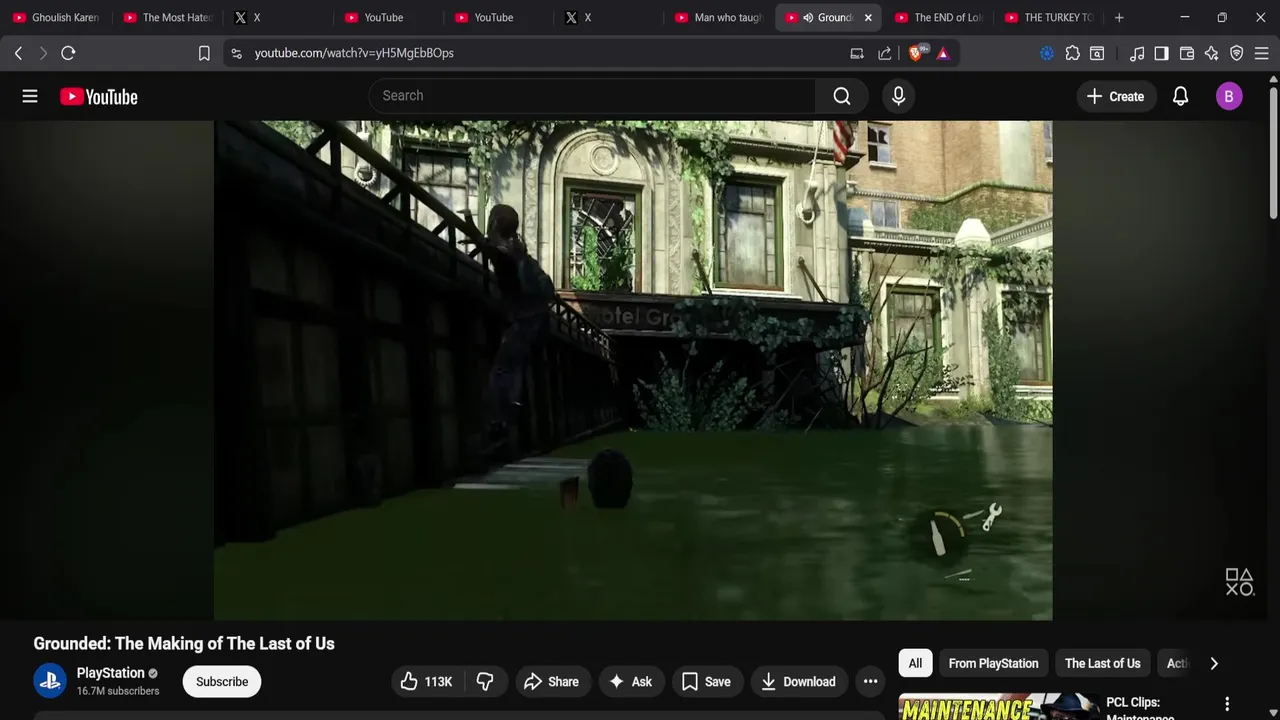This screenshot has width=1280, height=720.
Task: Close the Grounded video tab
Action: pos(868,17)
